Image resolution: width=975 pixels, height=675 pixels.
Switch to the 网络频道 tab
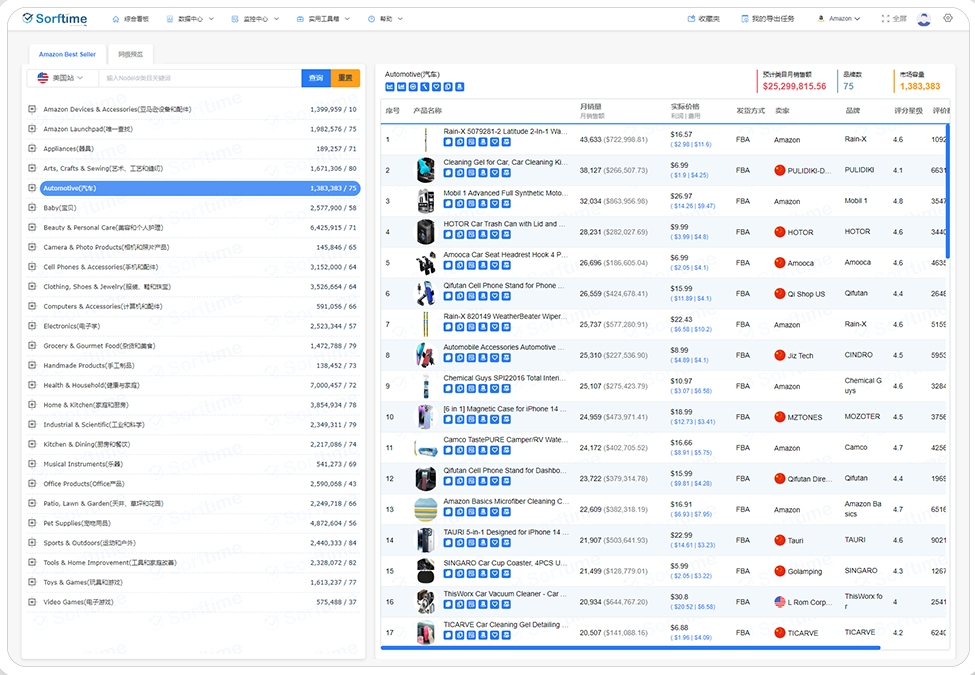[x=130, y=54]
